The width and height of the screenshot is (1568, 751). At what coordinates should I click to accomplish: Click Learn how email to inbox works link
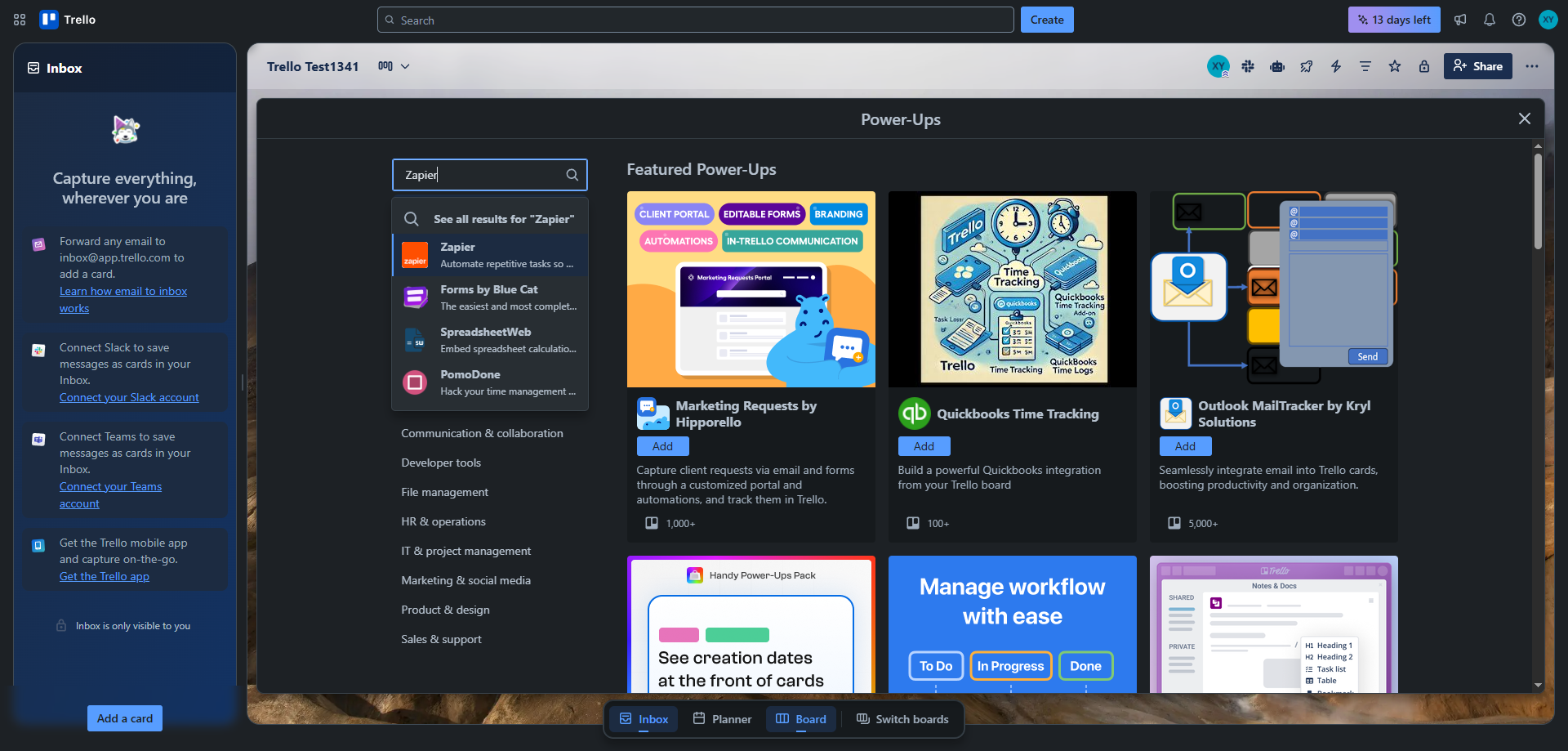click(x=123, y=299)
